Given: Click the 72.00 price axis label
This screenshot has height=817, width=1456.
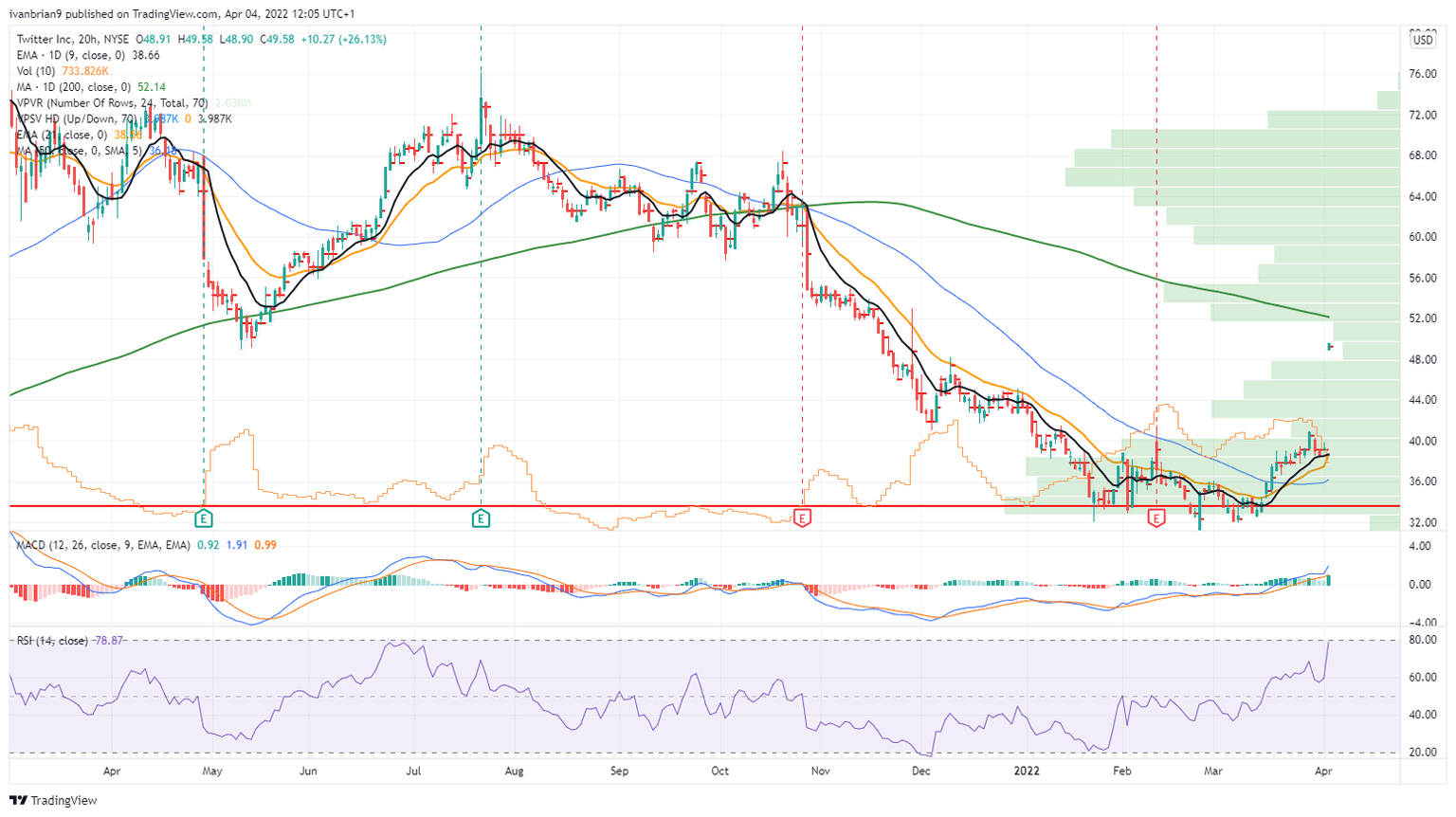Looking at the screenshot, I should (1423, 115).
